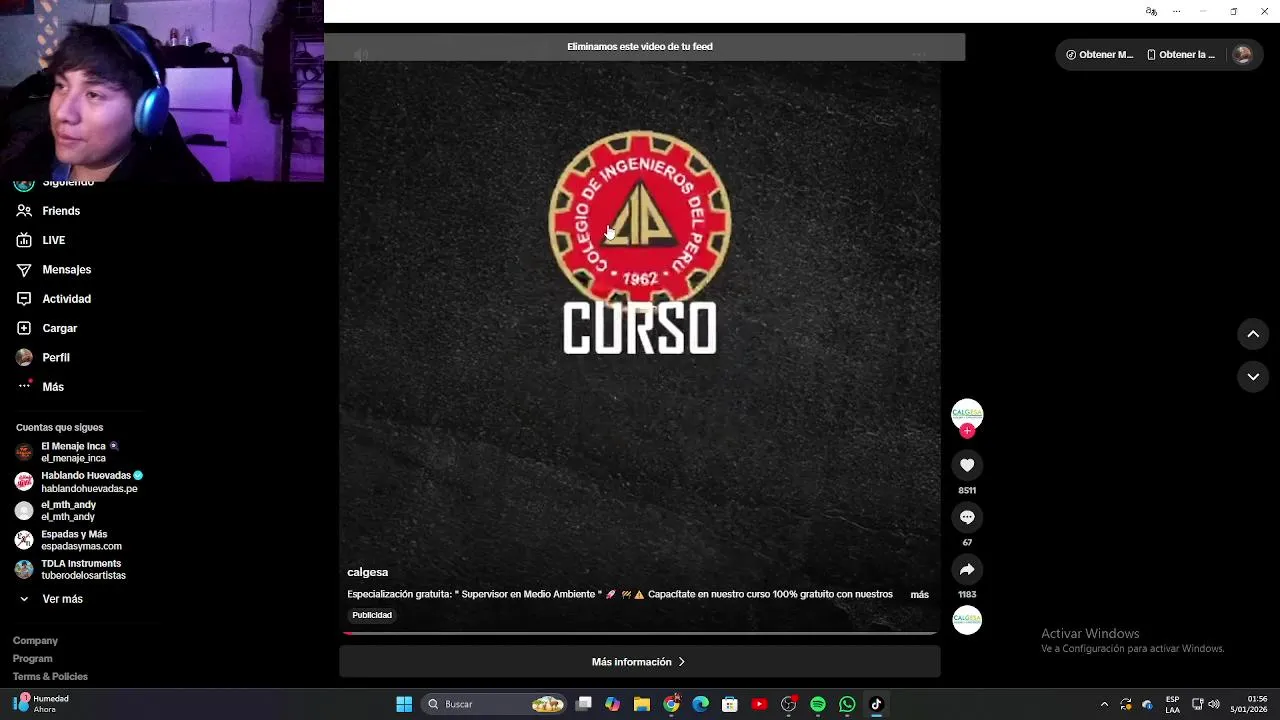Click the Actividad chat bubble icon
The width and height of the screenshot is (1280, 720).
[x=24, y=299]
